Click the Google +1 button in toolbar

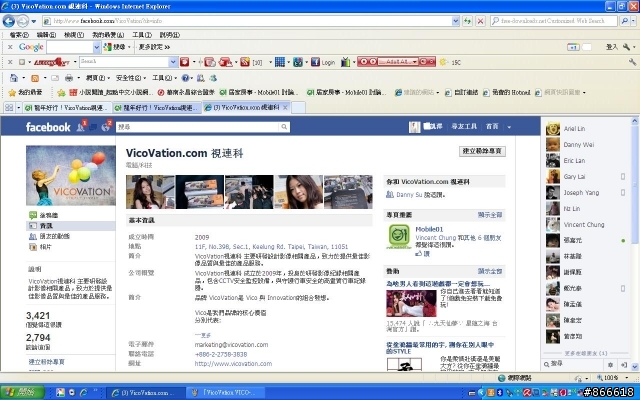coord(573,47)
